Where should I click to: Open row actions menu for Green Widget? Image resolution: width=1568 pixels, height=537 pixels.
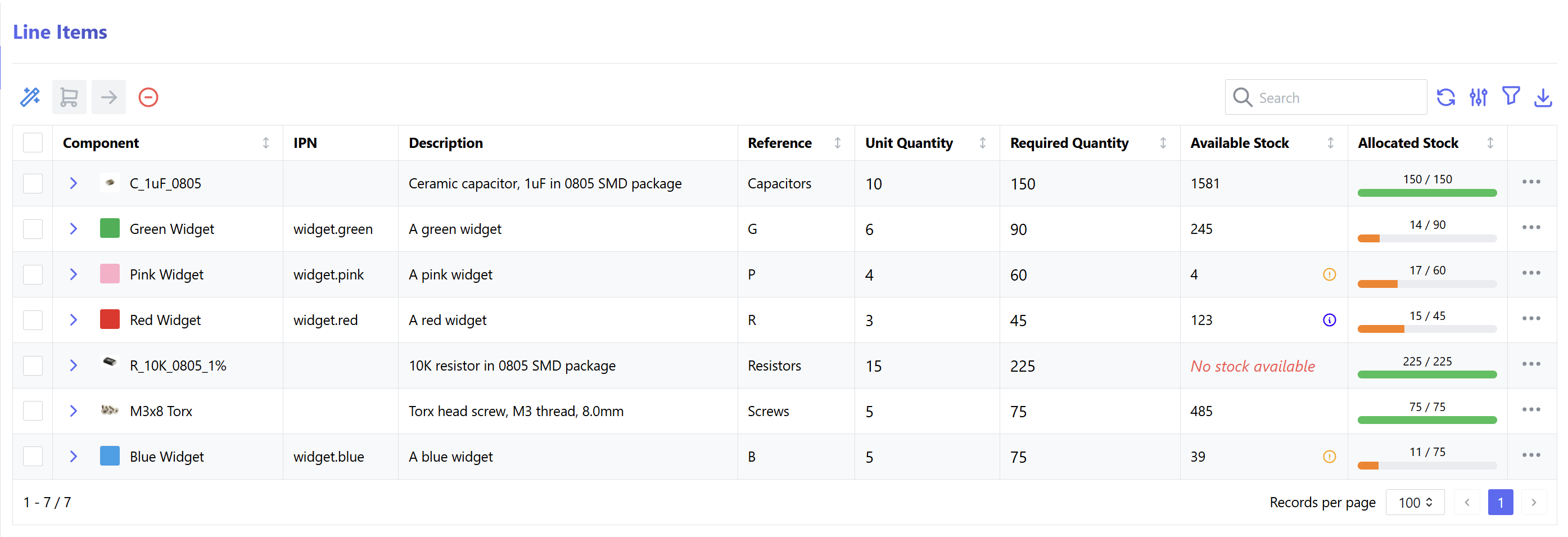[1531, 228]
